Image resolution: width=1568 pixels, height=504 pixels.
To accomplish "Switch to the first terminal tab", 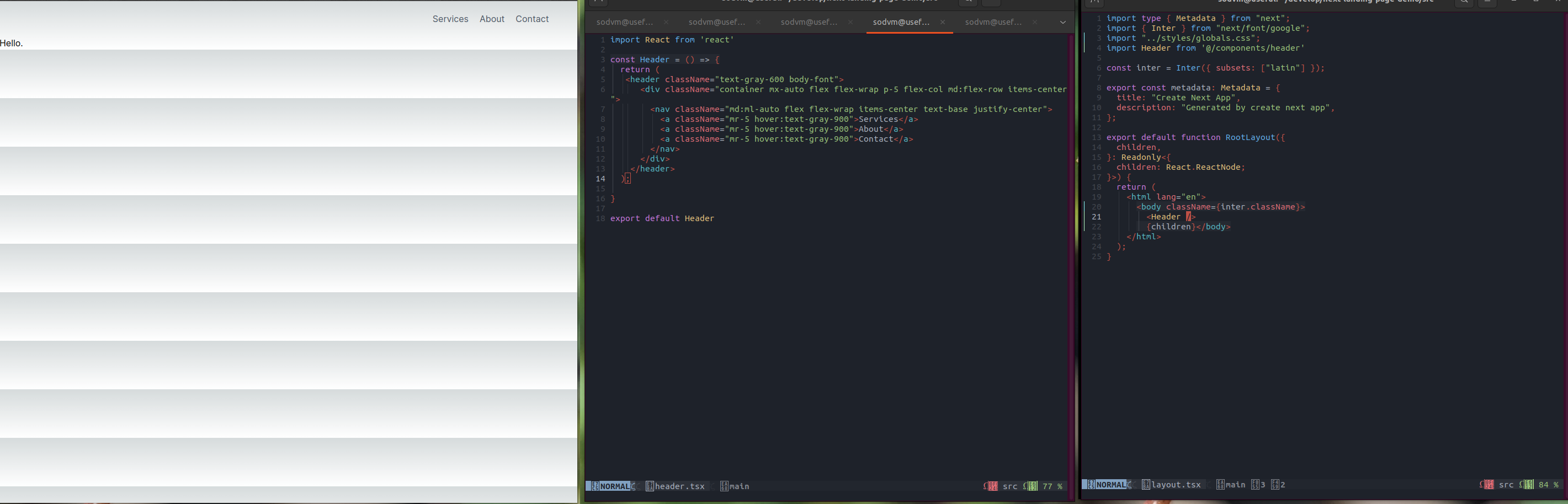I will 625,22.
